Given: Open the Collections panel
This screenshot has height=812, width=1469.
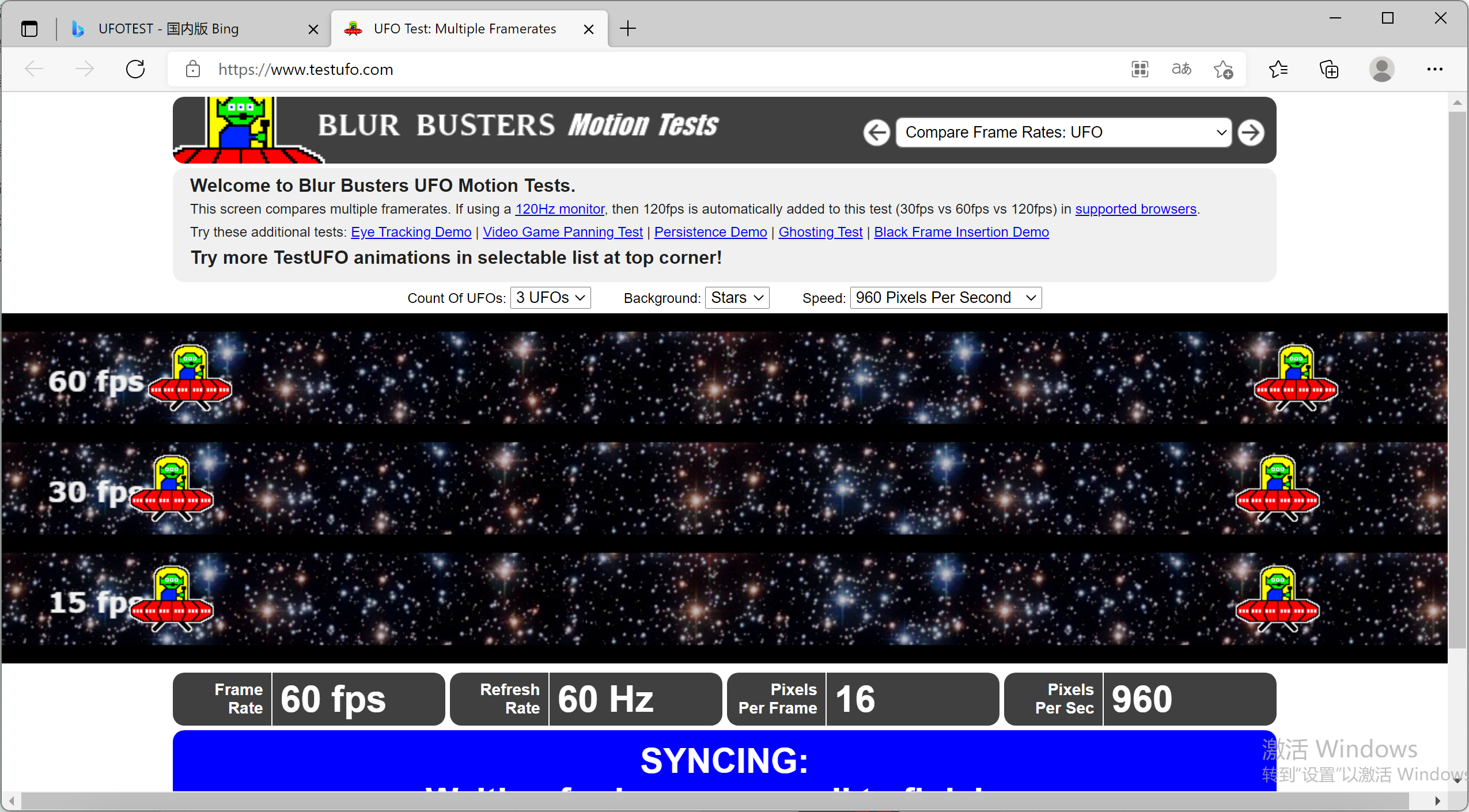Looking at the screenshot, I should pos(1329,69).
